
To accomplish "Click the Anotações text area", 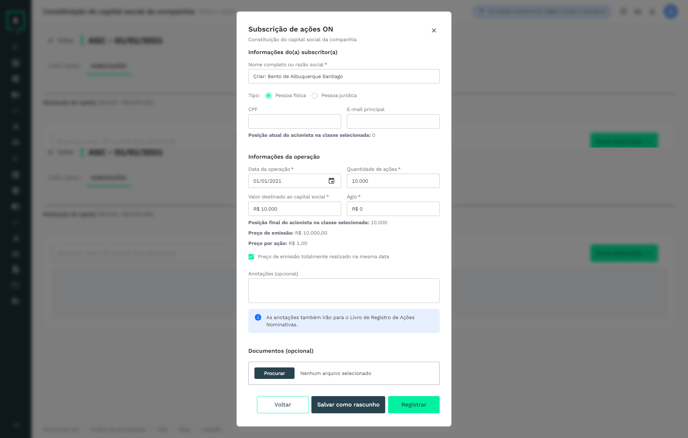I will point(344,291).
